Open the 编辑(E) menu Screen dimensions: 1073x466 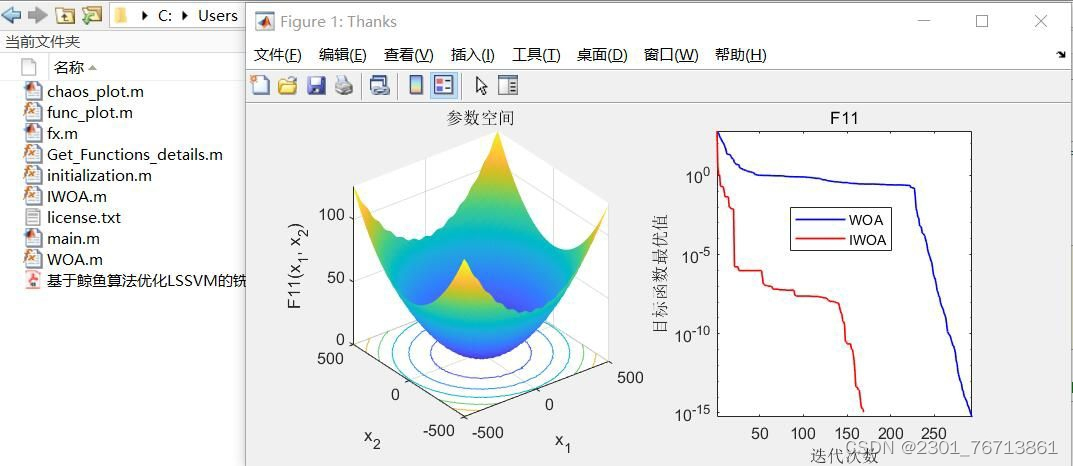pyautogui.click(x=343, y=55)
